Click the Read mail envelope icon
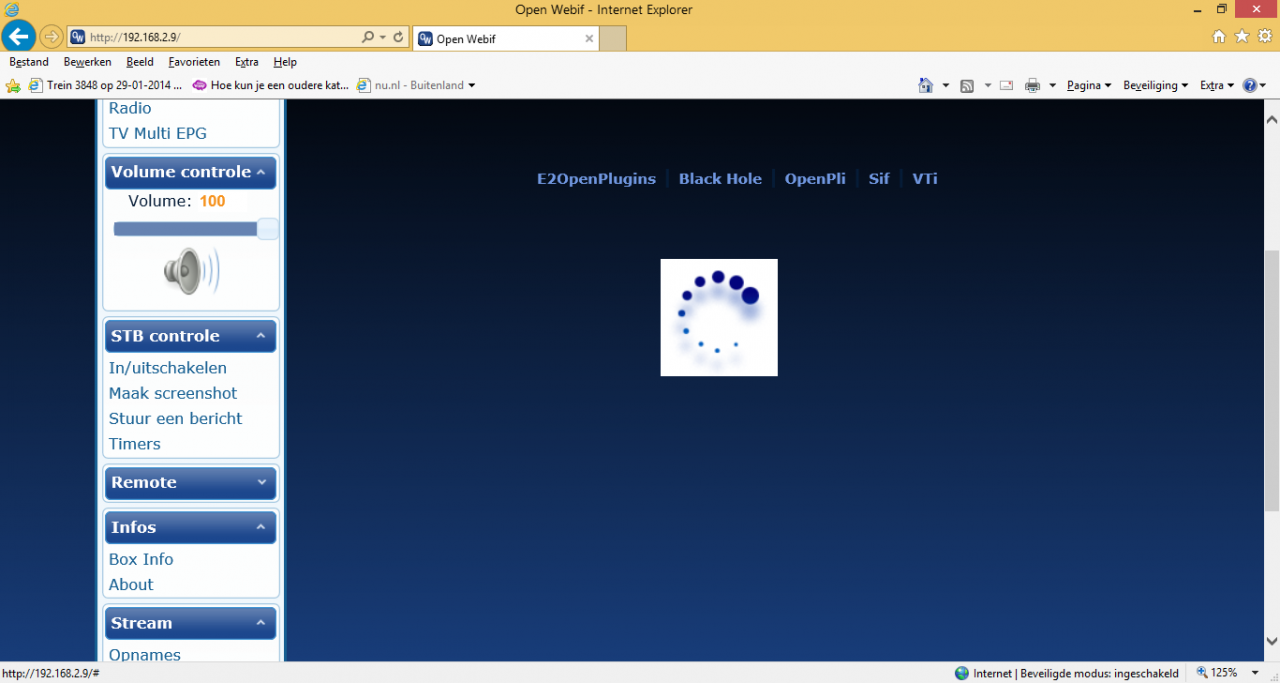The width and height of the screenshot is (1280, 683). [x=1006, y=86]
